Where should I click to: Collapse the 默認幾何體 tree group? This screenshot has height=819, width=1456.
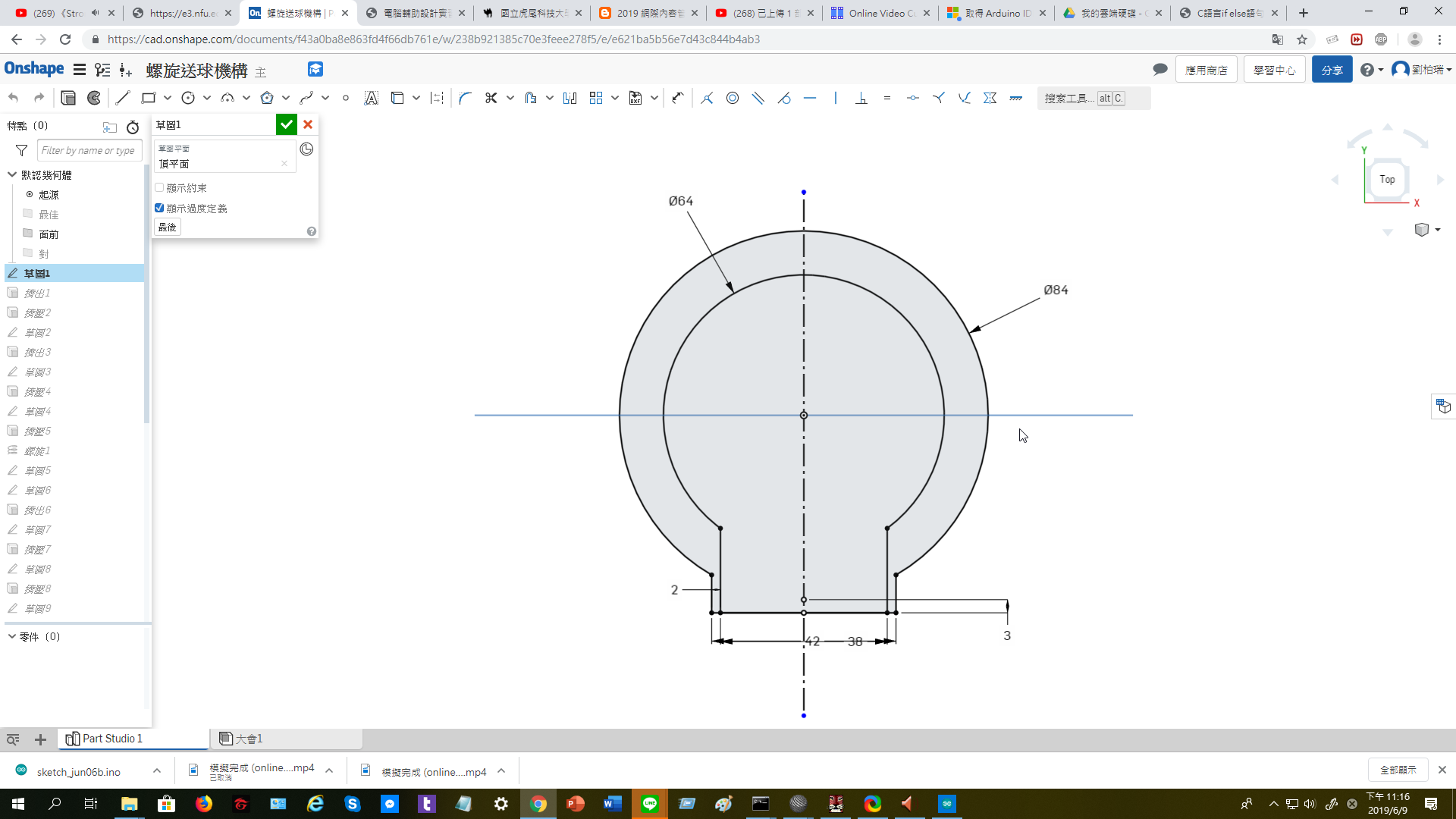tap(12, 174)
